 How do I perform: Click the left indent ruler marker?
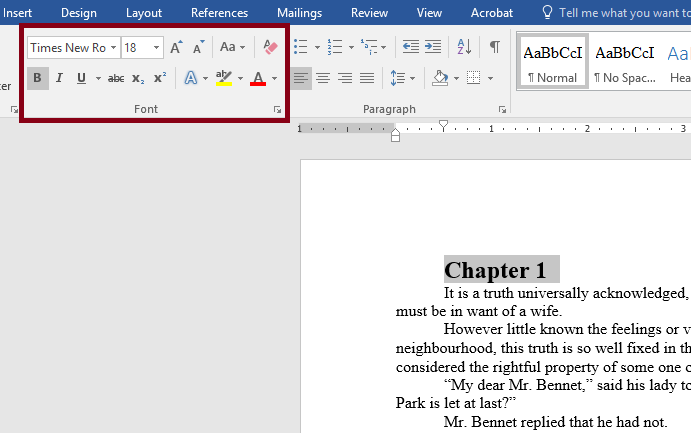click(395, 139)
